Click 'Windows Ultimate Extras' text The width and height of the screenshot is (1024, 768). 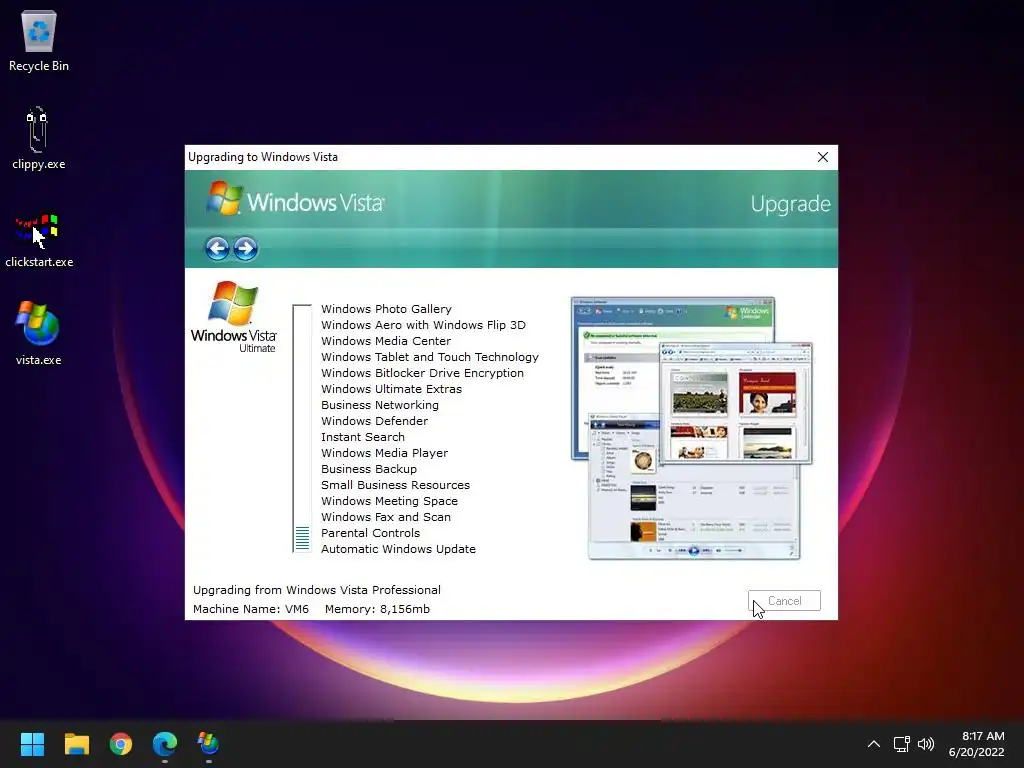coord(391,389)
